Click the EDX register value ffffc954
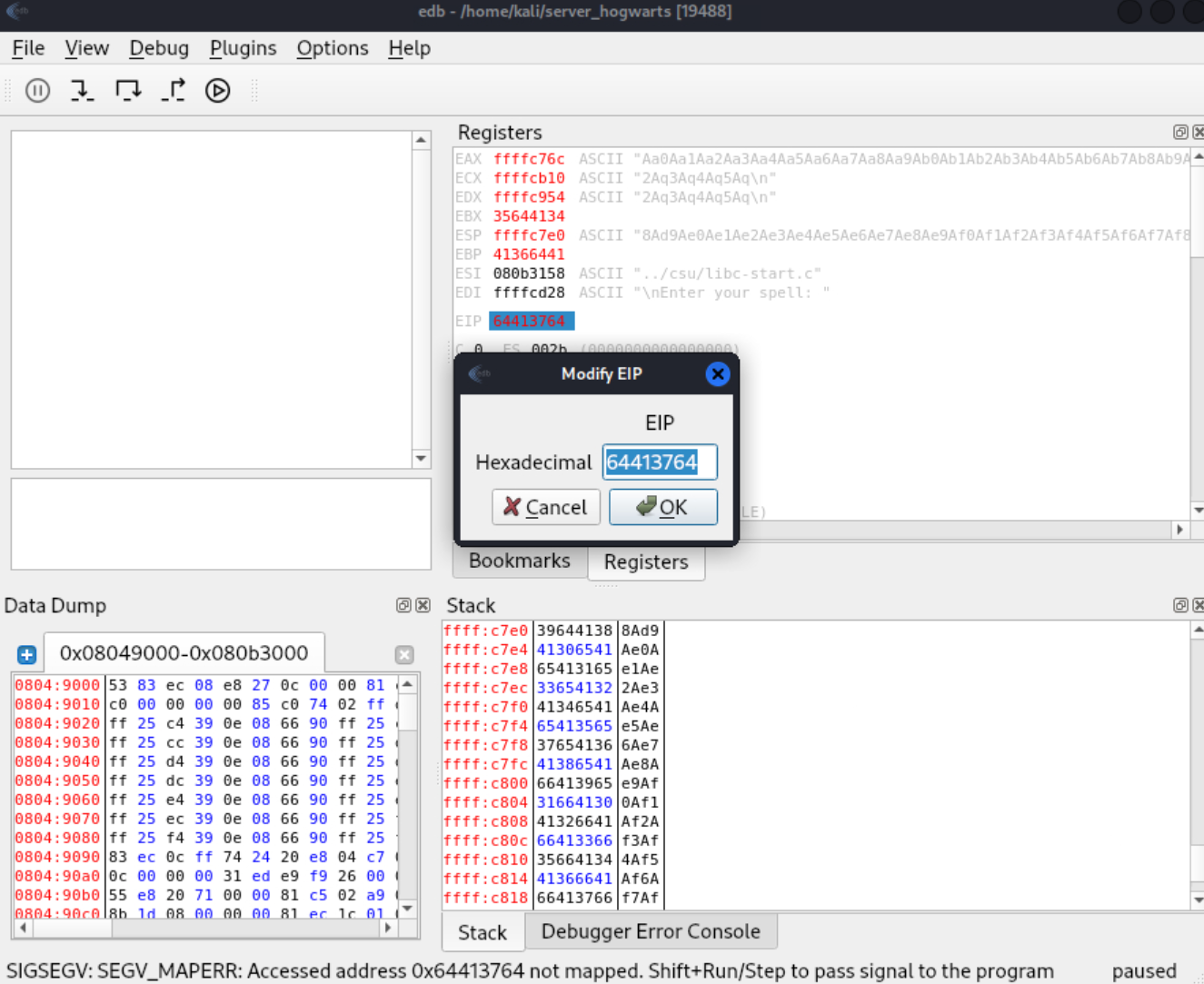The width and height of the screenshot is (1204, 984). pyautogui.click(x=529, y=197)
